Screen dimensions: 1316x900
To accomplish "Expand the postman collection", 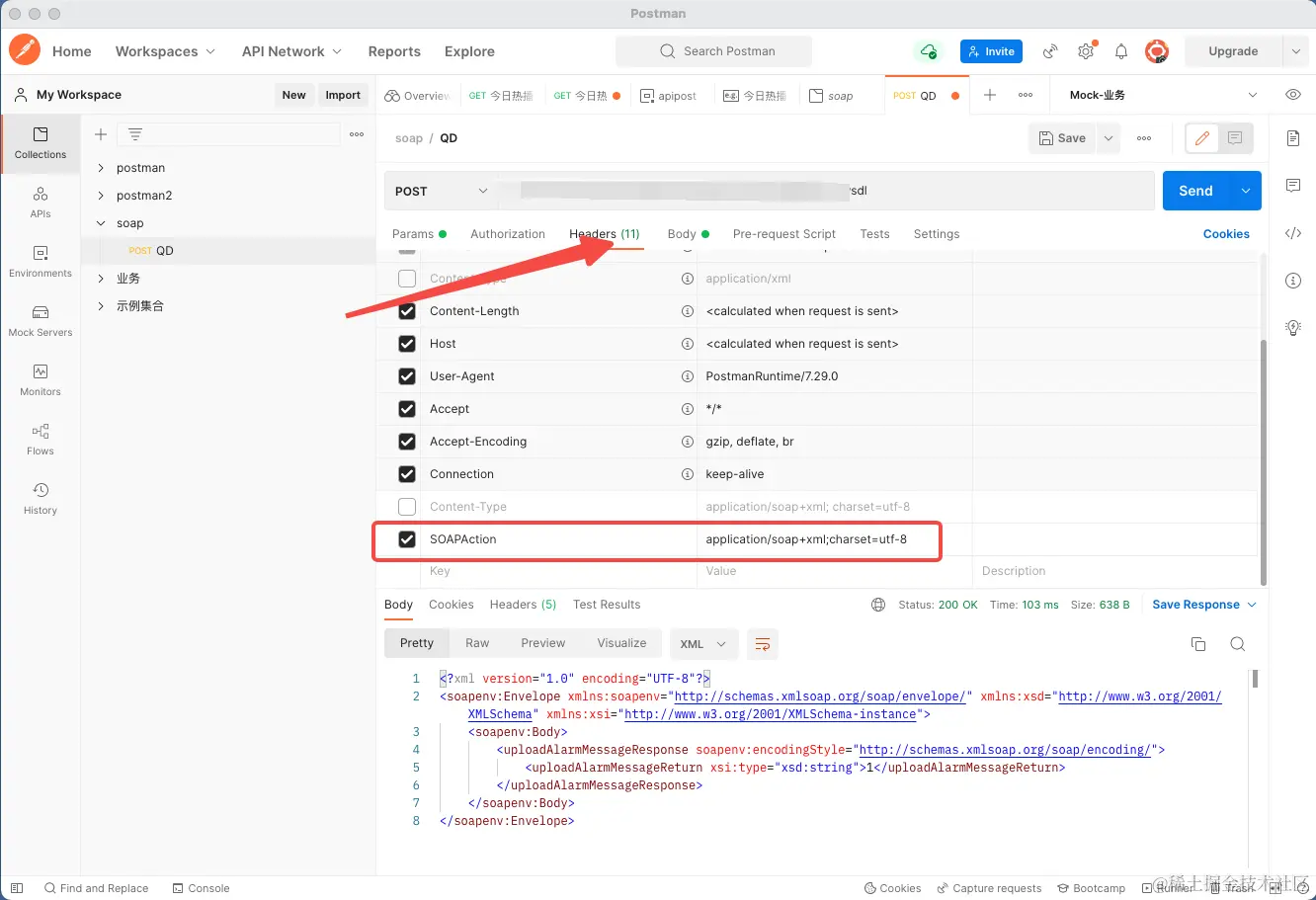I will pyautogui.click(x=101, y=168).
